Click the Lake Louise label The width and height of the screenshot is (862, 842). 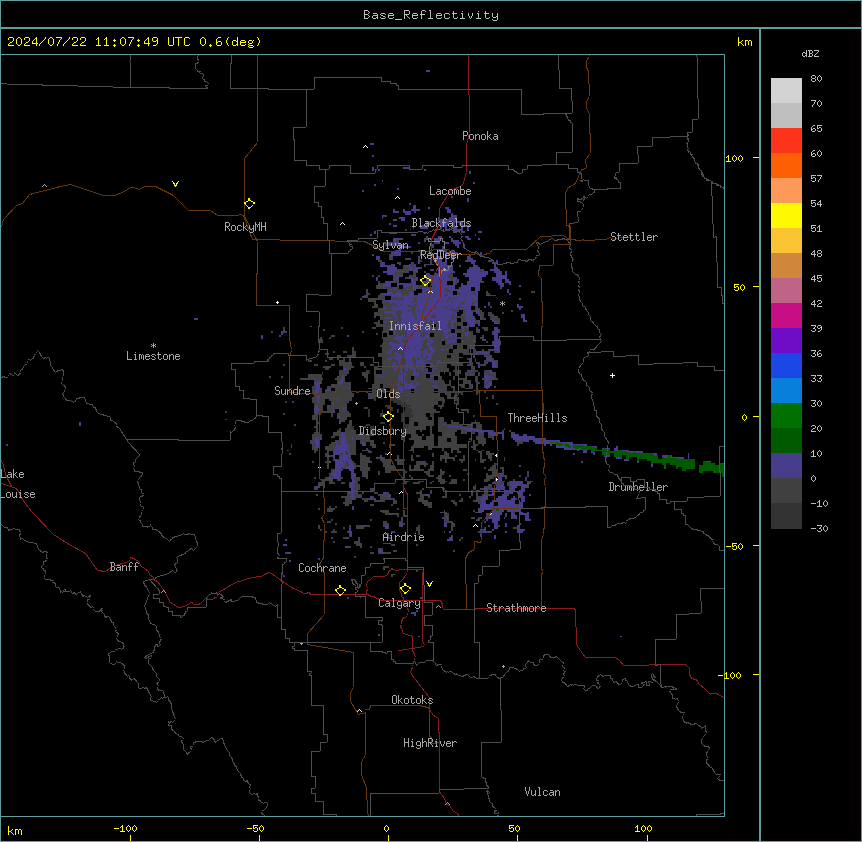(x=18, y=484)
